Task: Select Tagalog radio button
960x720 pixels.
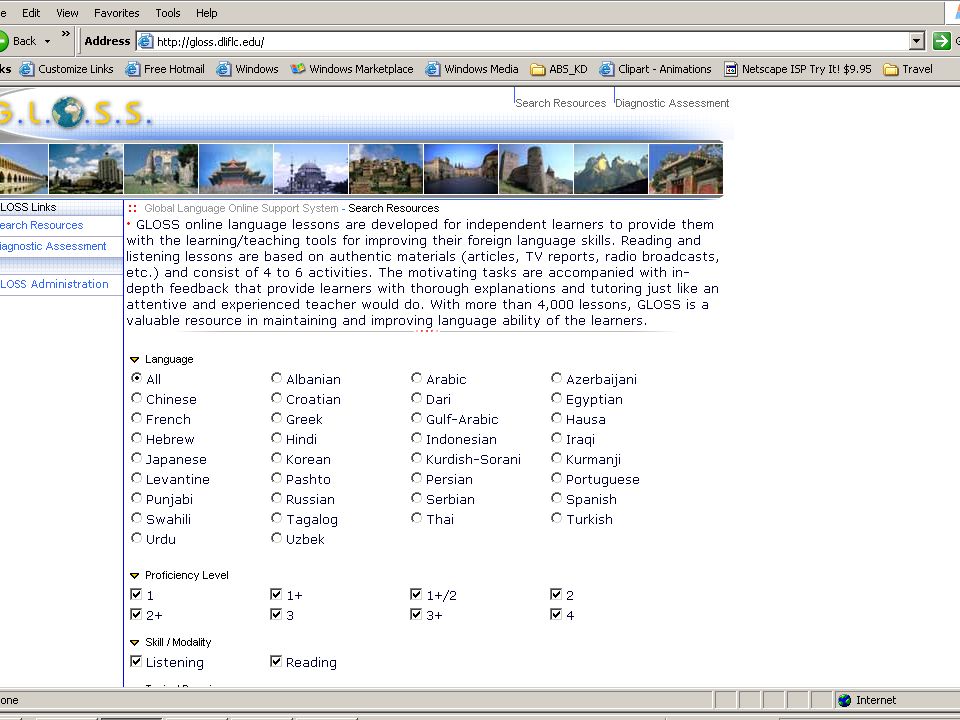Action: click(277, 518)
